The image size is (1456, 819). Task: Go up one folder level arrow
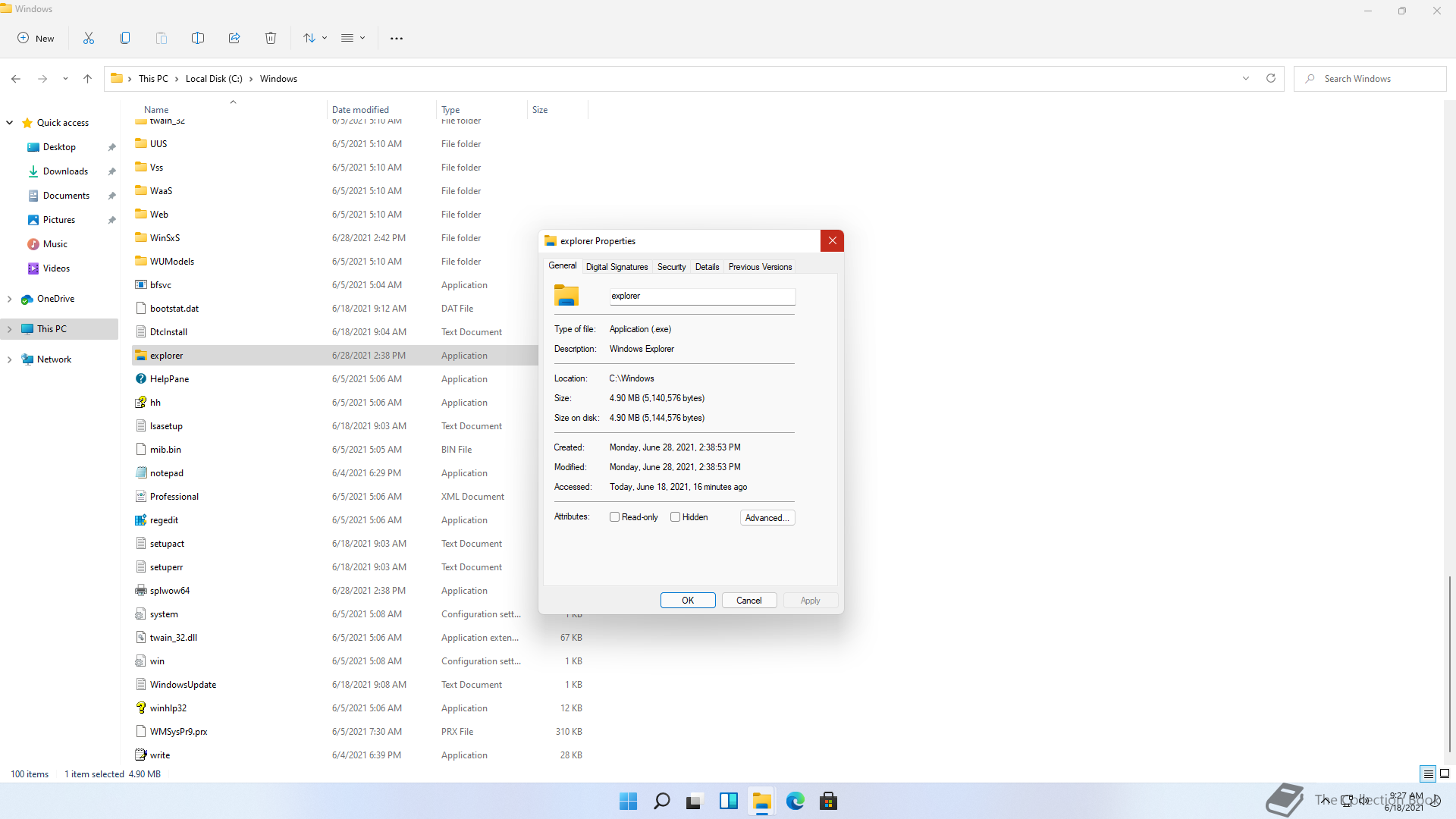(88, 79)
